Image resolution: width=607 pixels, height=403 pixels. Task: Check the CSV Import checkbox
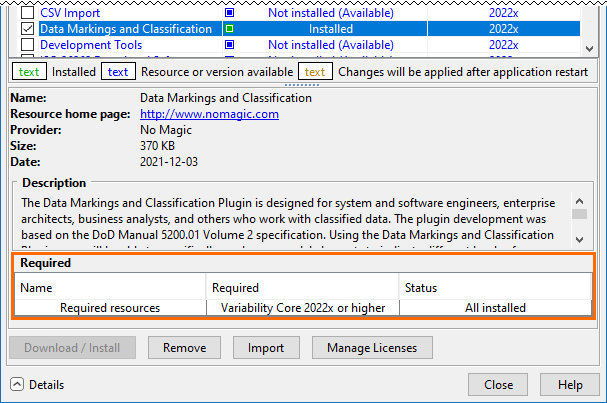coord(28,13)
